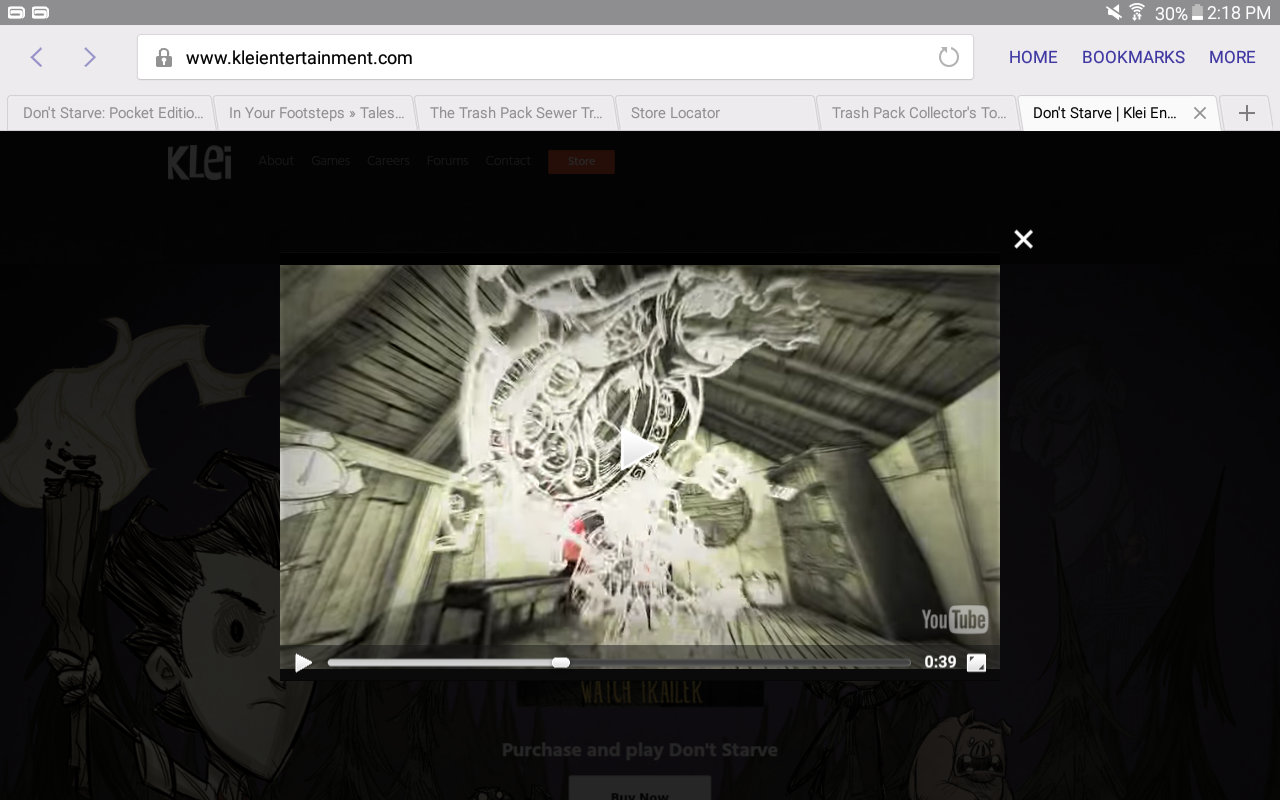This screenshot has height=800, width=1280.
Task: Tap the muted sound icon in status bar
Action: (1113, 12)
